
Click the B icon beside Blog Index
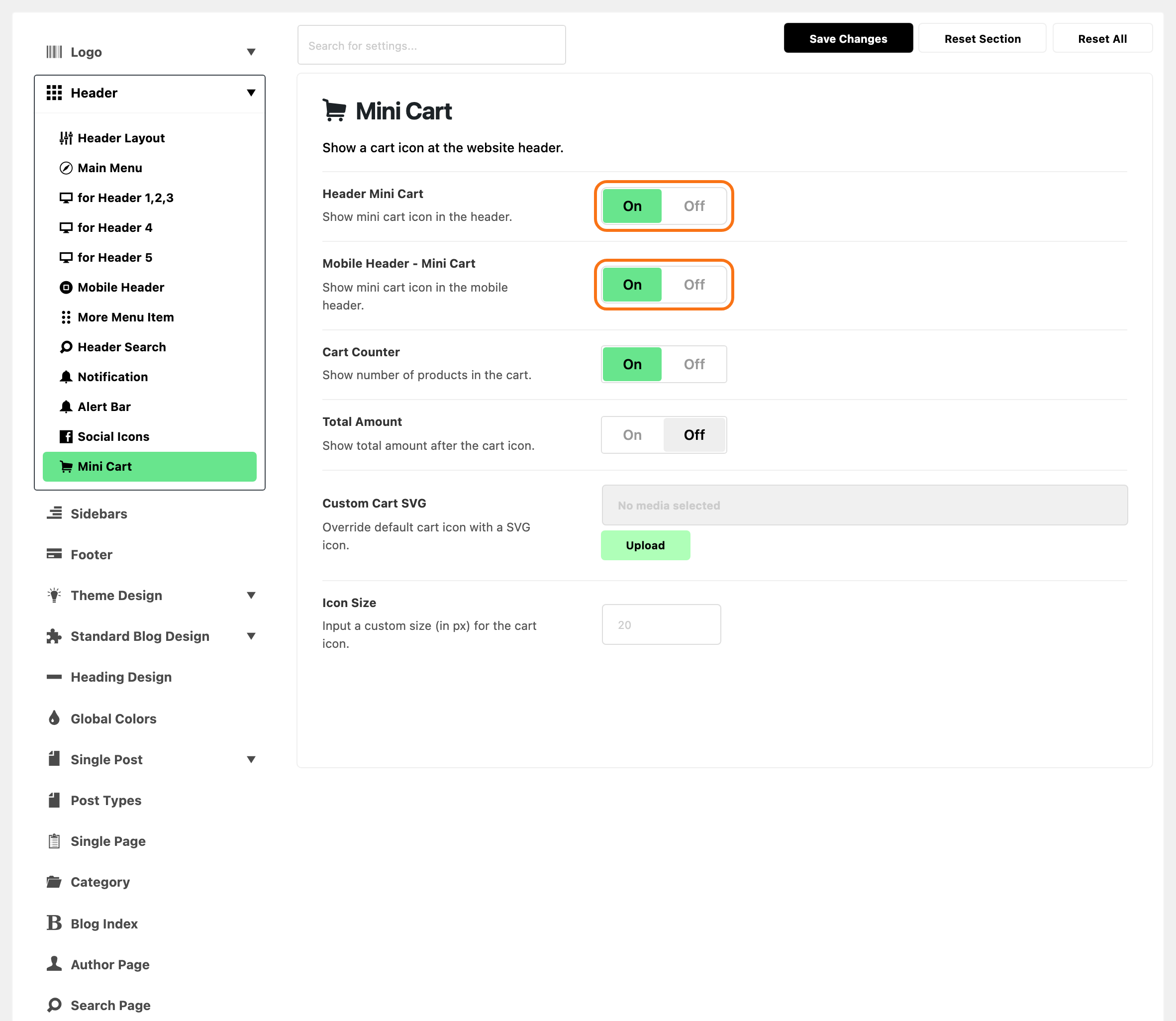pos(54,923)
